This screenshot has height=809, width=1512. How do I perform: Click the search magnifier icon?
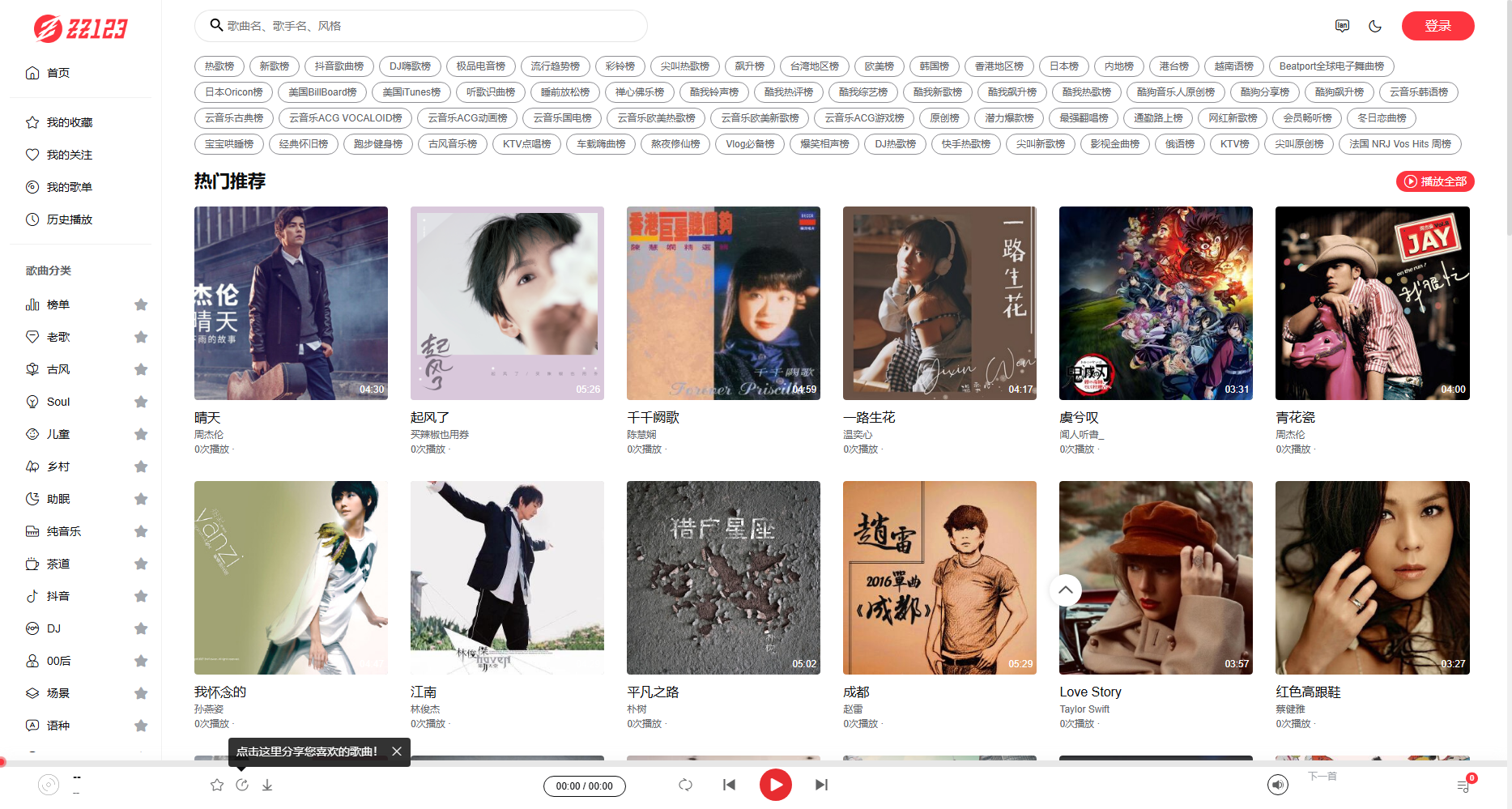tap(216, 25)
